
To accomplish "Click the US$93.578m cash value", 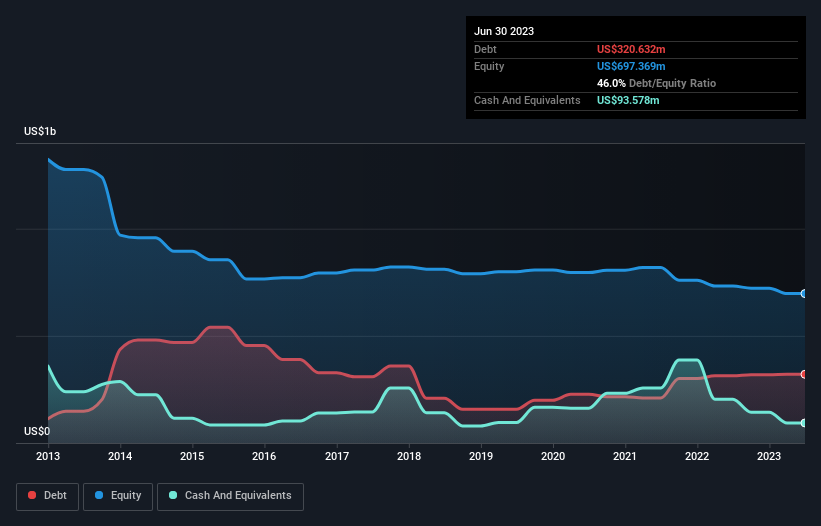I will point(628,100).
